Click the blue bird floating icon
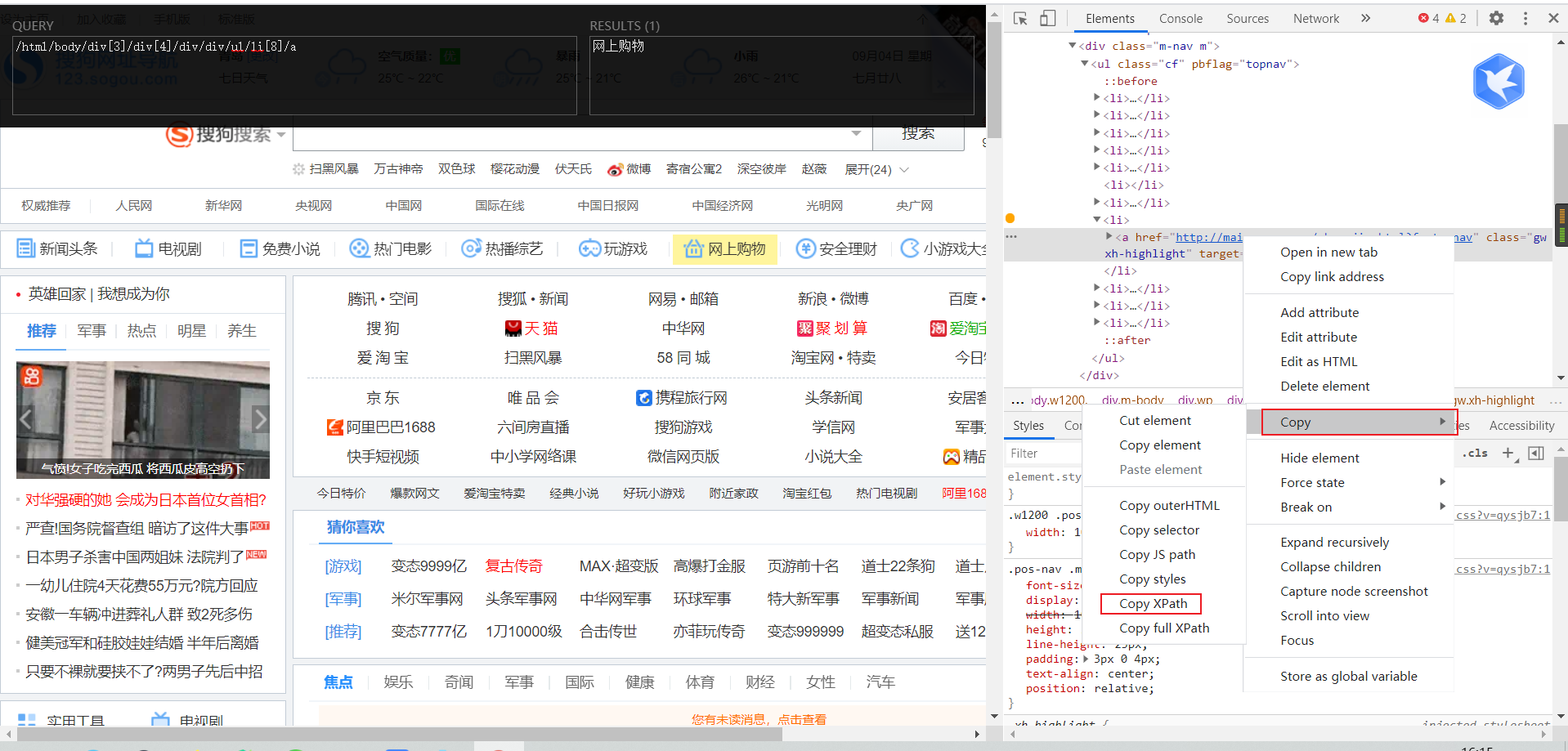The height and width of the screenshot is (751, 1568). [1499, 82]
